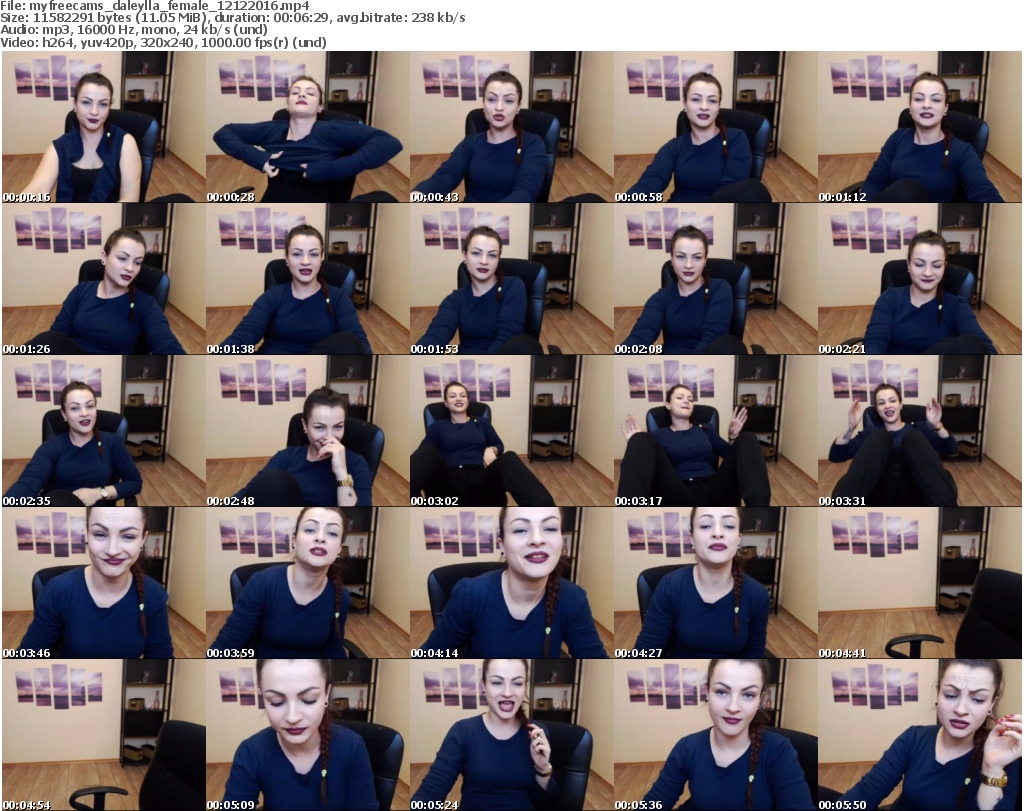Select the thumbnail stamped 00:00:16
The image size is (1024, 811).
[x=104, y=127]
